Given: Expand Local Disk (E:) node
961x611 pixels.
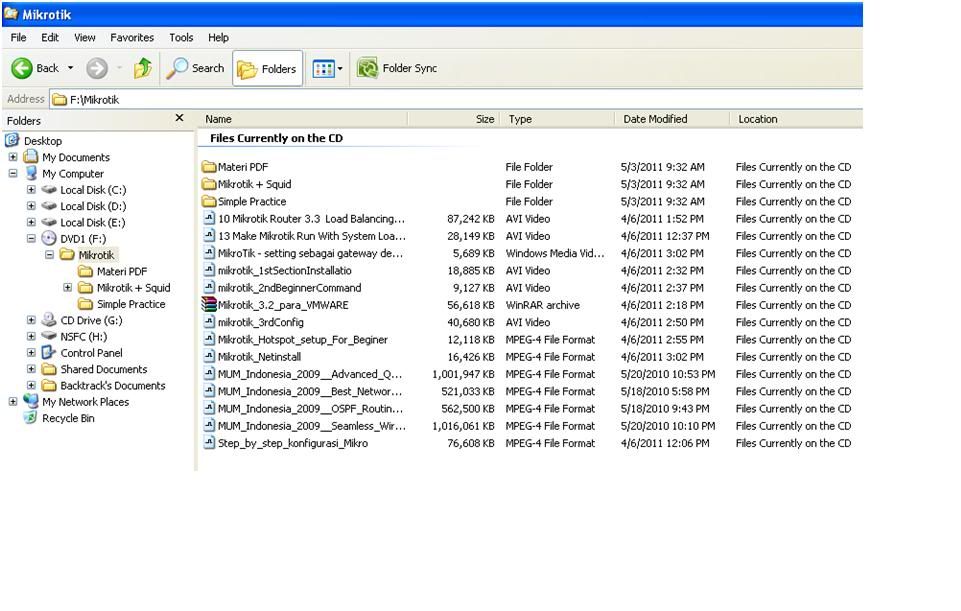Looking at the screenshot, I should (31, 222).
